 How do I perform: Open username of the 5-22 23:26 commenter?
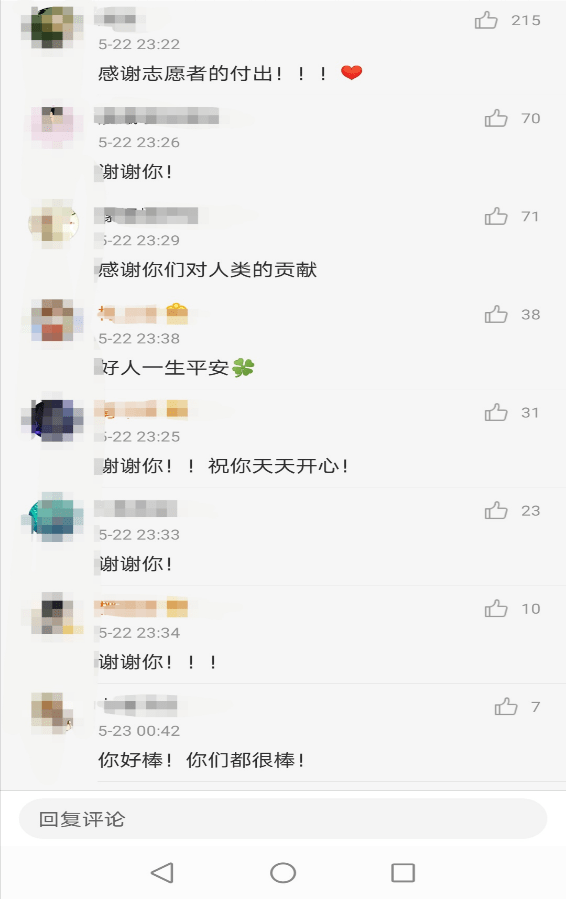click(157, 116)
